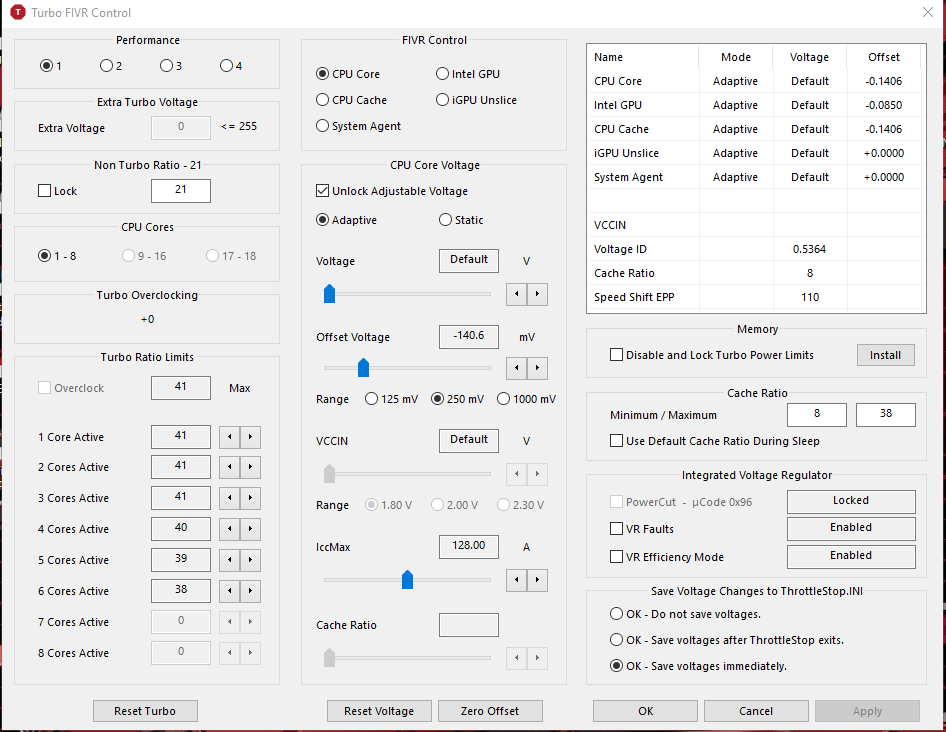Decrease 4 Cores Active ratio arrow
The width and height of the screenshot is (946, 732).
click(x=230, y=529)
